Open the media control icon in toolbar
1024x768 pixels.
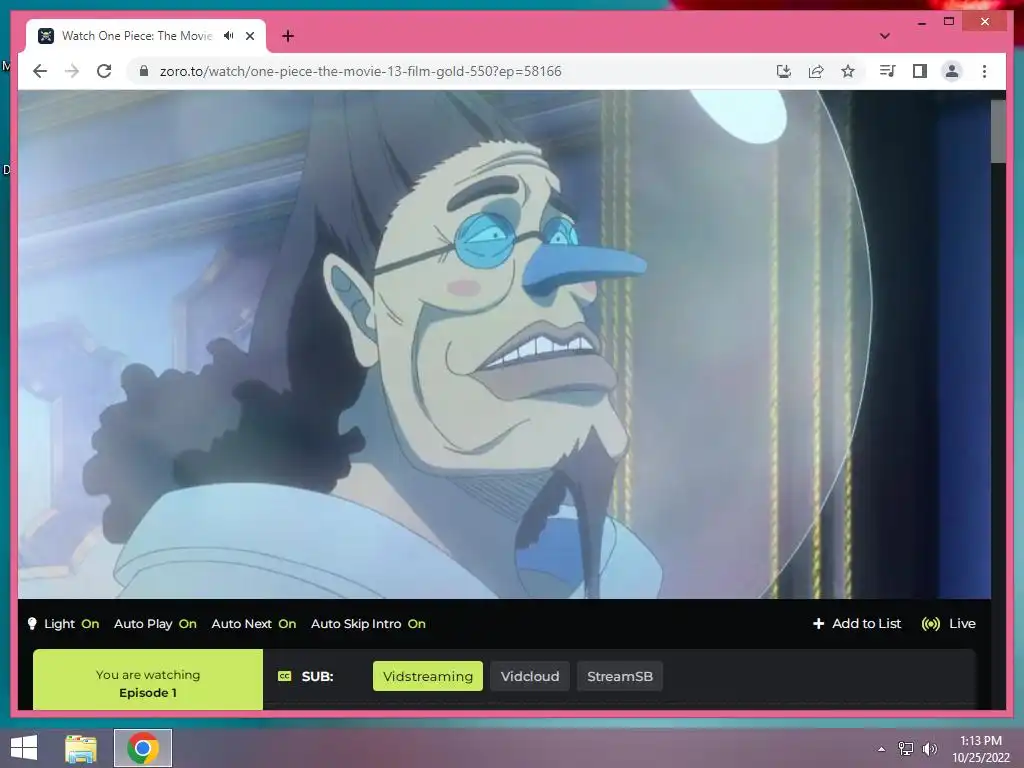point(888,71)
